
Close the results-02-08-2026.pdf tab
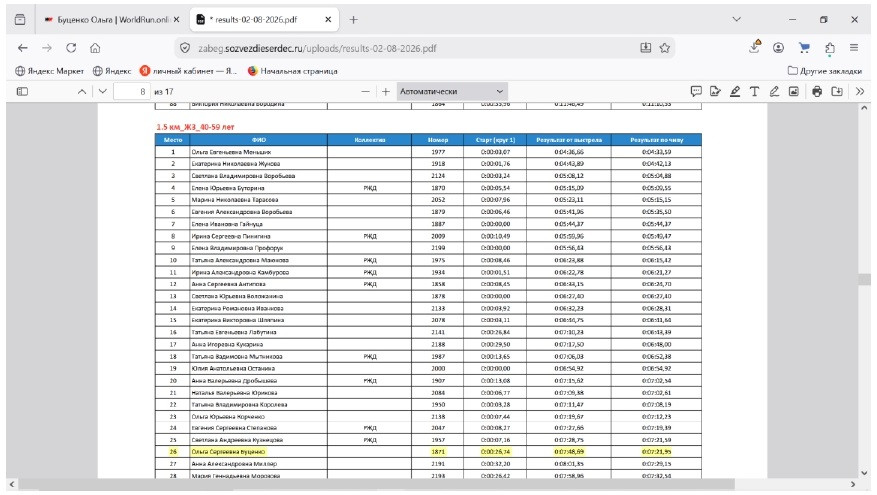tap(328, 20)
